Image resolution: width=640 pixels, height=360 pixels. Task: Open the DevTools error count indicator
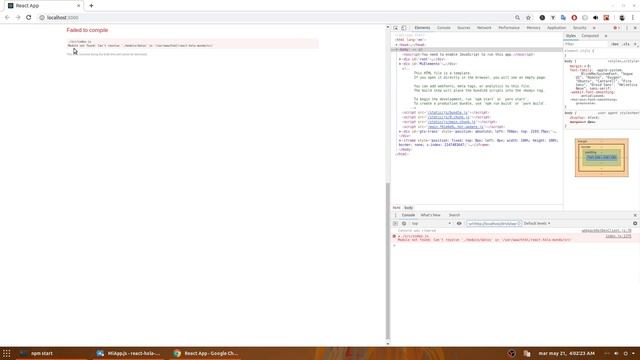click(616, 28)
